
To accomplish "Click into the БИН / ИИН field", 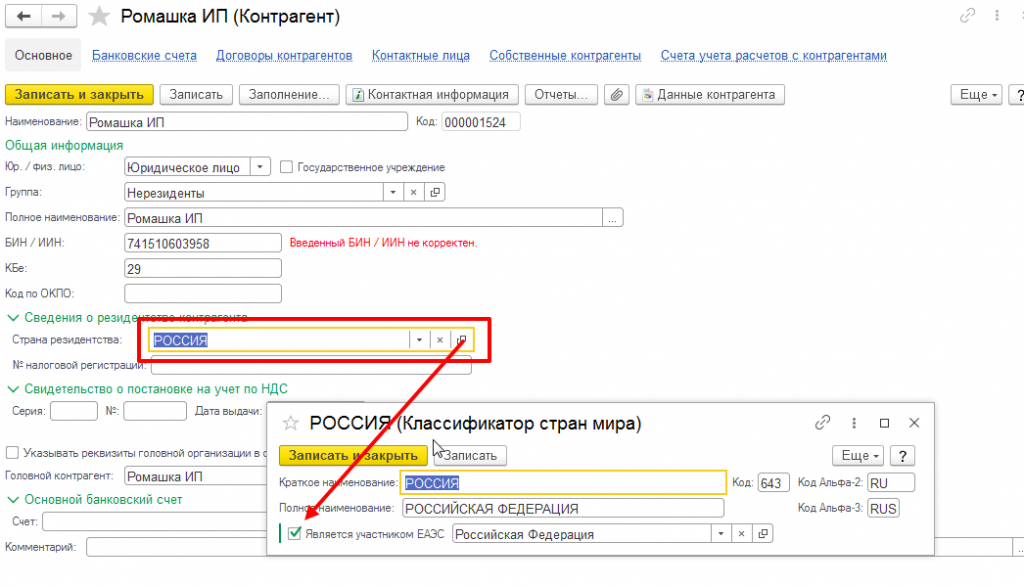I will coord(202,243).
